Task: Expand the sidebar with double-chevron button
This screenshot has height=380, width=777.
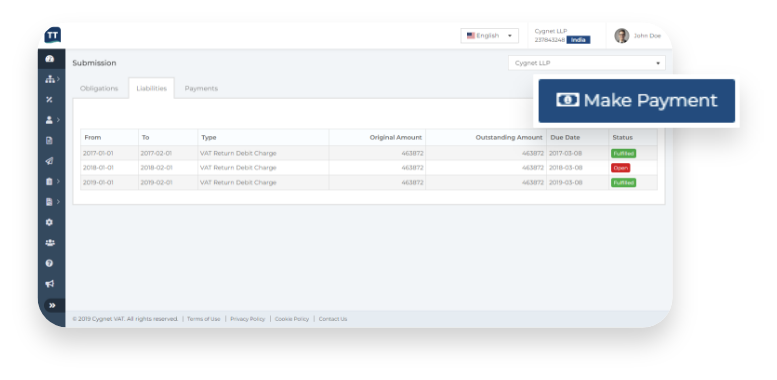Action: click(53, 305)
